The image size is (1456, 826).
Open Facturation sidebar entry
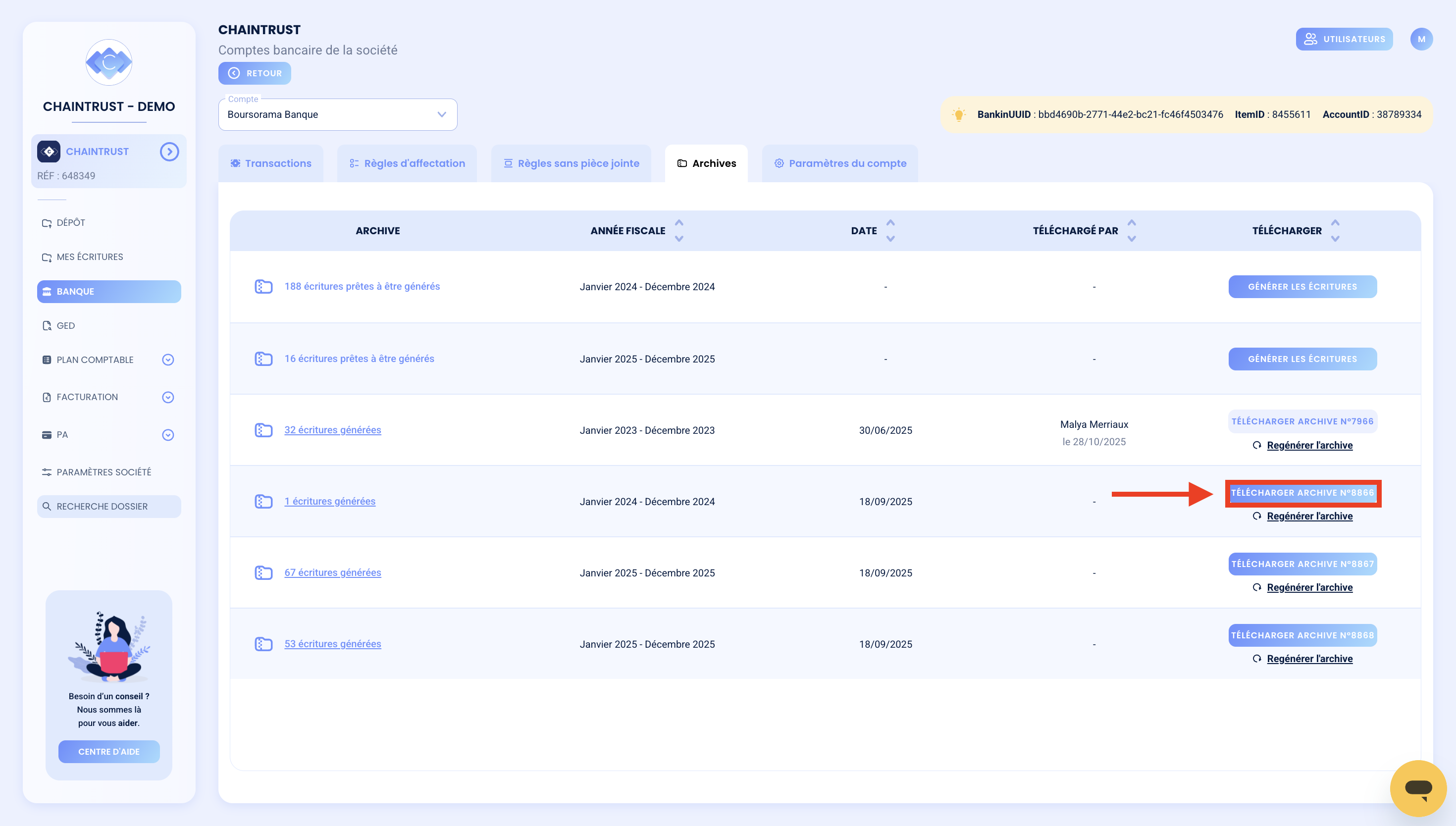tap(87, 397)
